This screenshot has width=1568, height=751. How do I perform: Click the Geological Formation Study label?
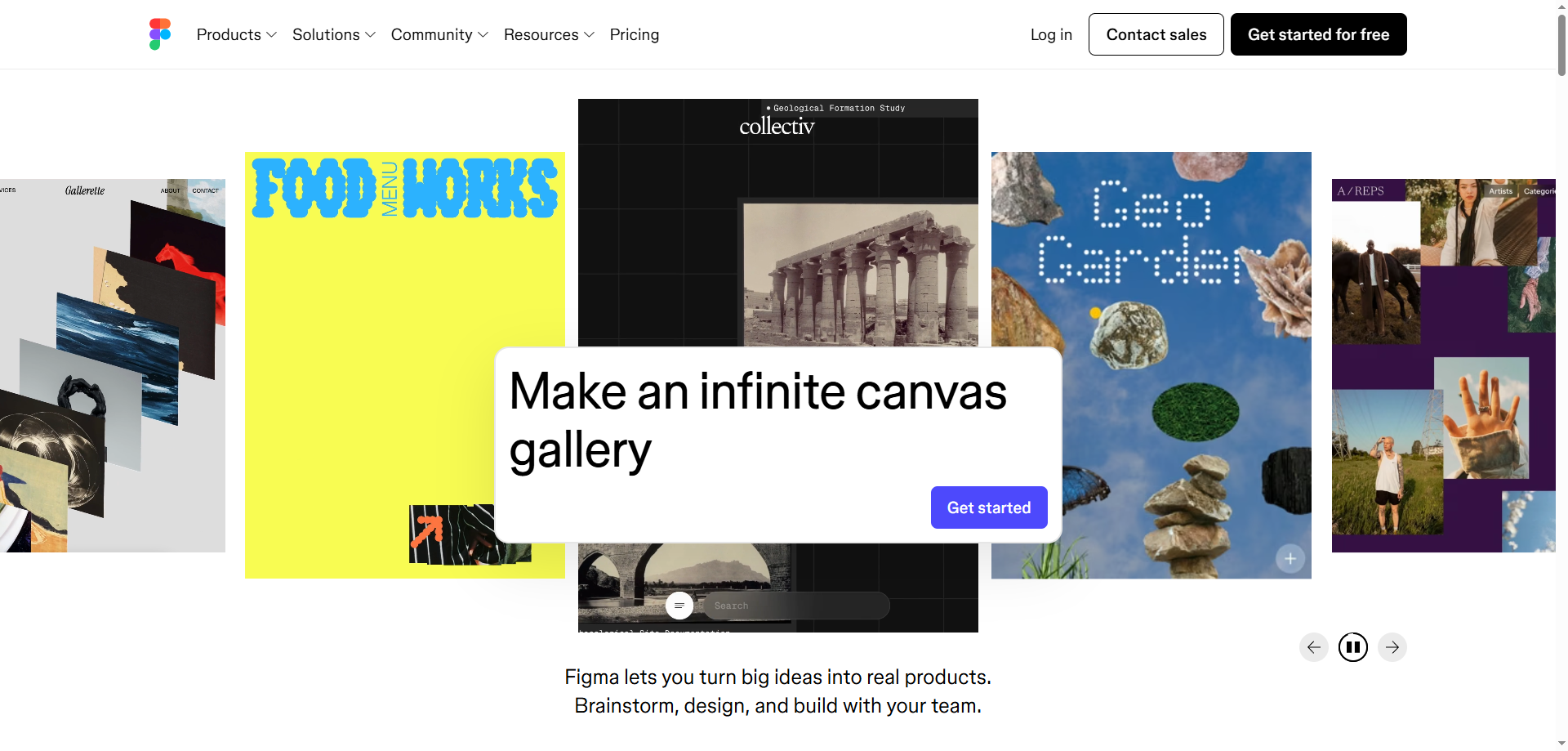point(839,108)
